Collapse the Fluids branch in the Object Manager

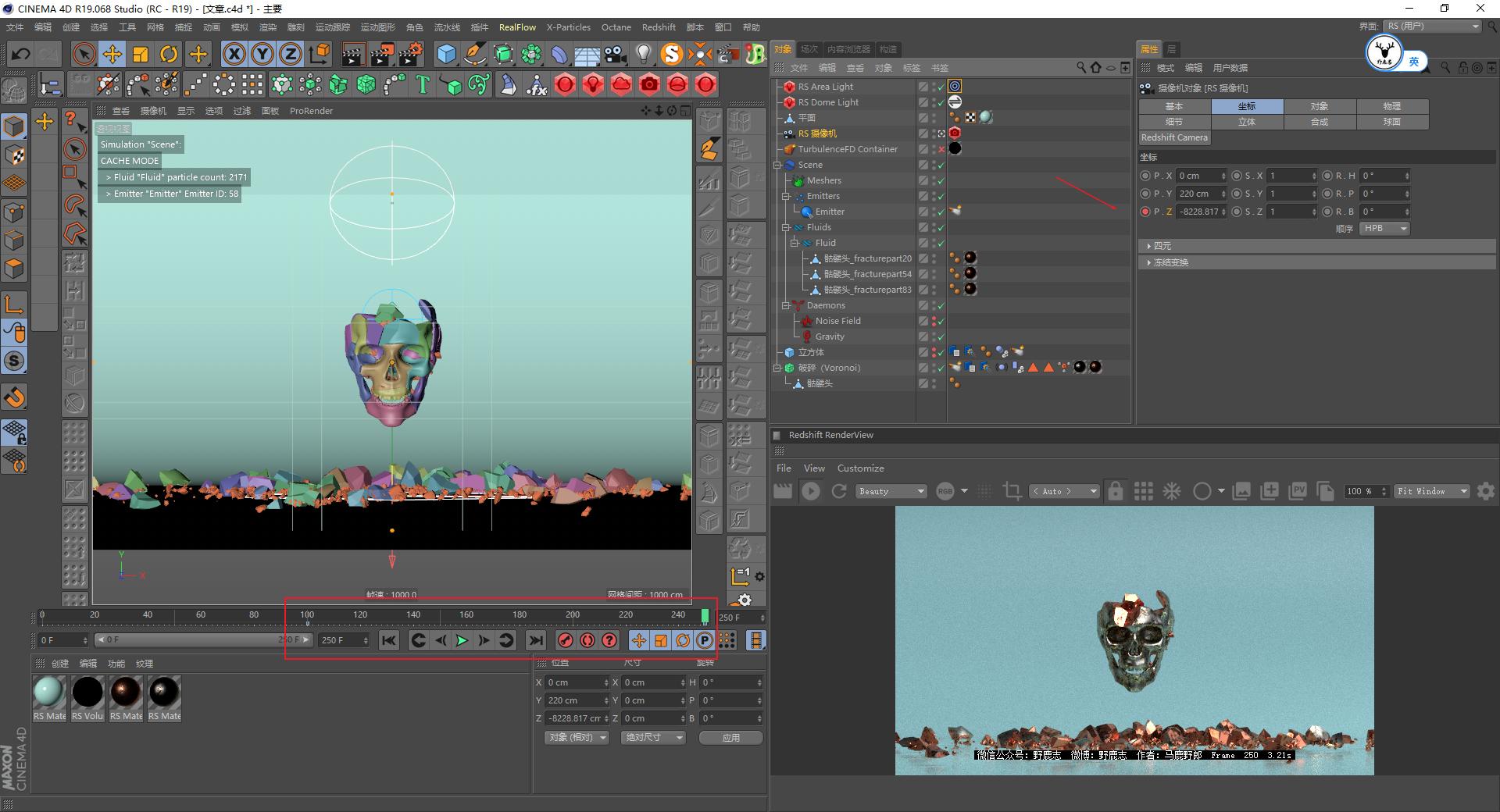[x=787, y=227]
